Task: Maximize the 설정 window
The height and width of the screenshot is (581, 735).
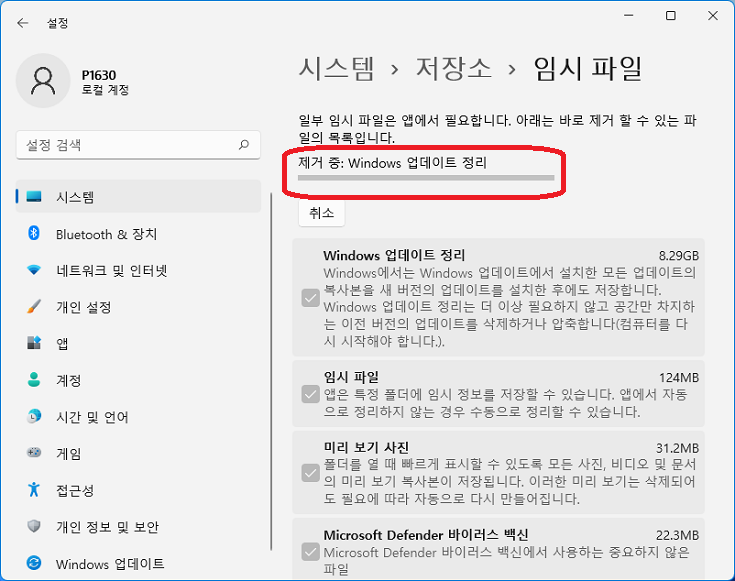Action: (671, 15)
